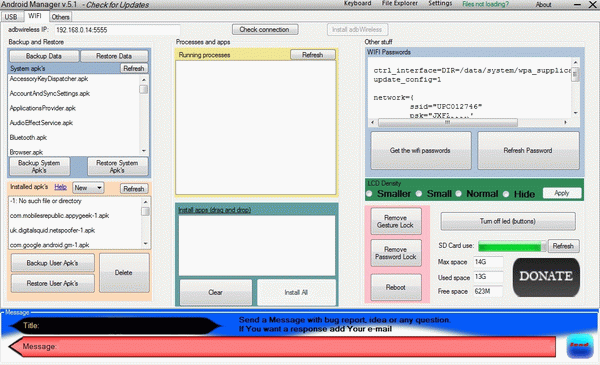Click the Send icon beside the message box
600x365 pixels.
coord(579,347)
